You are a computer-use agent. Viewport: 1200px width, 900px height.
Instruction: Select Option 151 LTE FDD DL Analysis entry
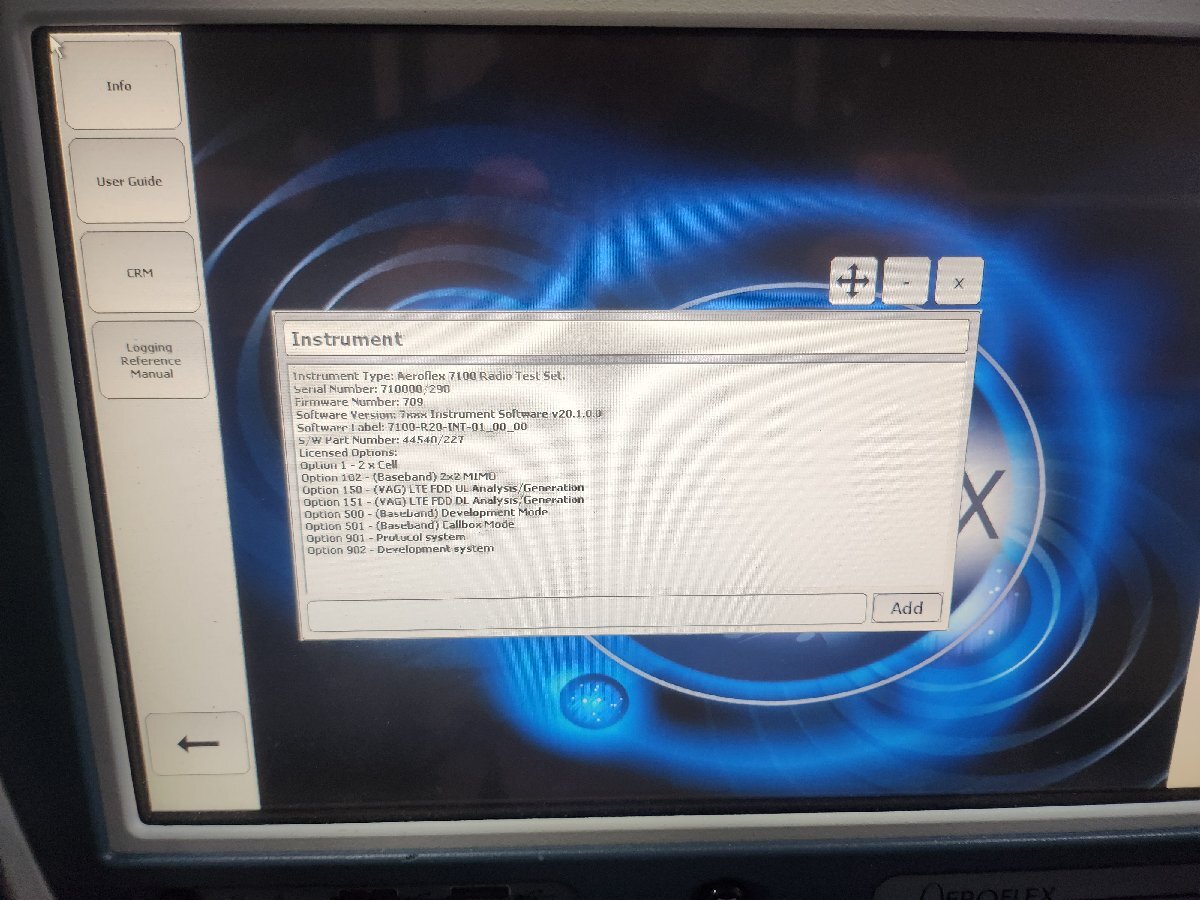(x=443, y=499)
